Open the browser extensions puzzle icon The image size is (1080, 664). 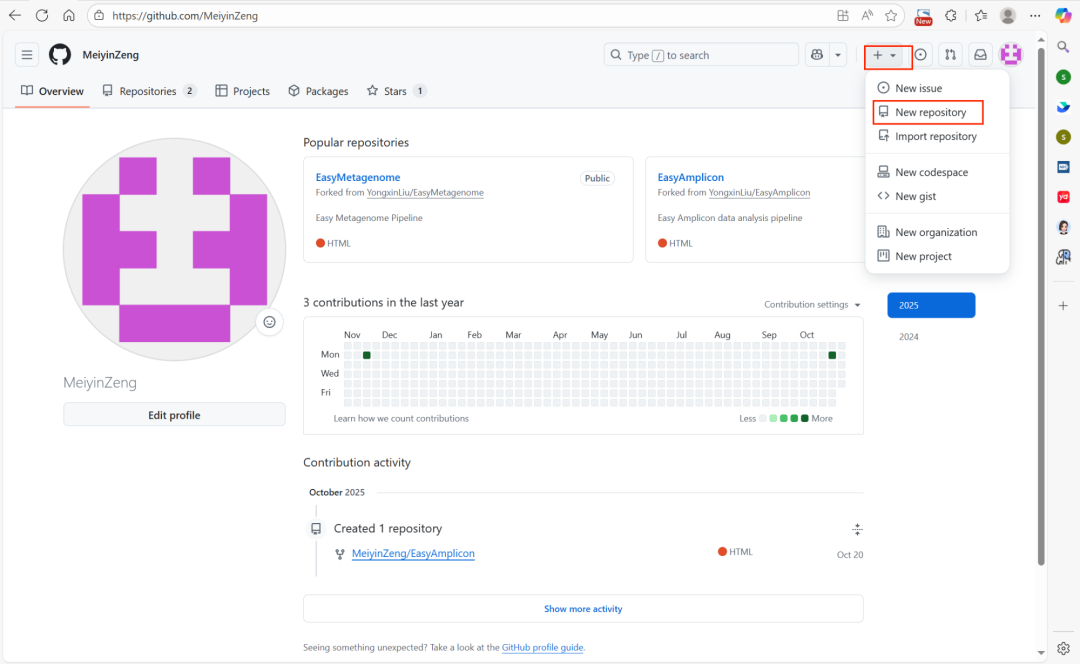951,15
